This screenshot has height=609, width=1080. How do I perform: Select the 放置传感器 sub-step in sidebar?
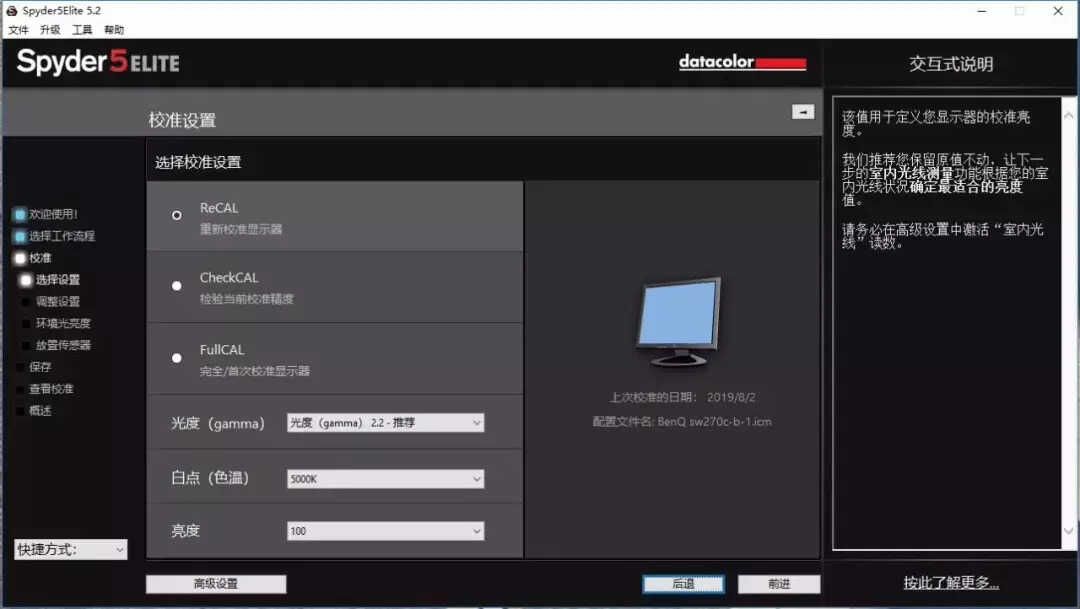(x=56, y=345)
